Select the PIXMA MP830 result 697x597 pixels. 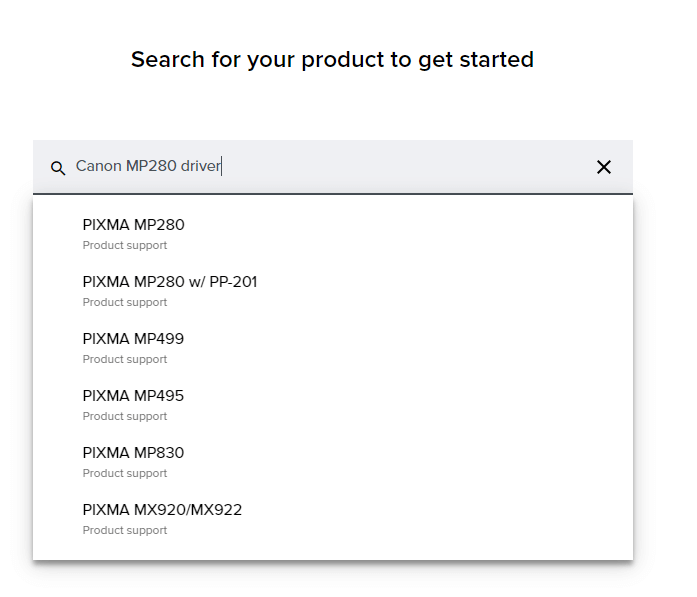[x=133, y=453]
